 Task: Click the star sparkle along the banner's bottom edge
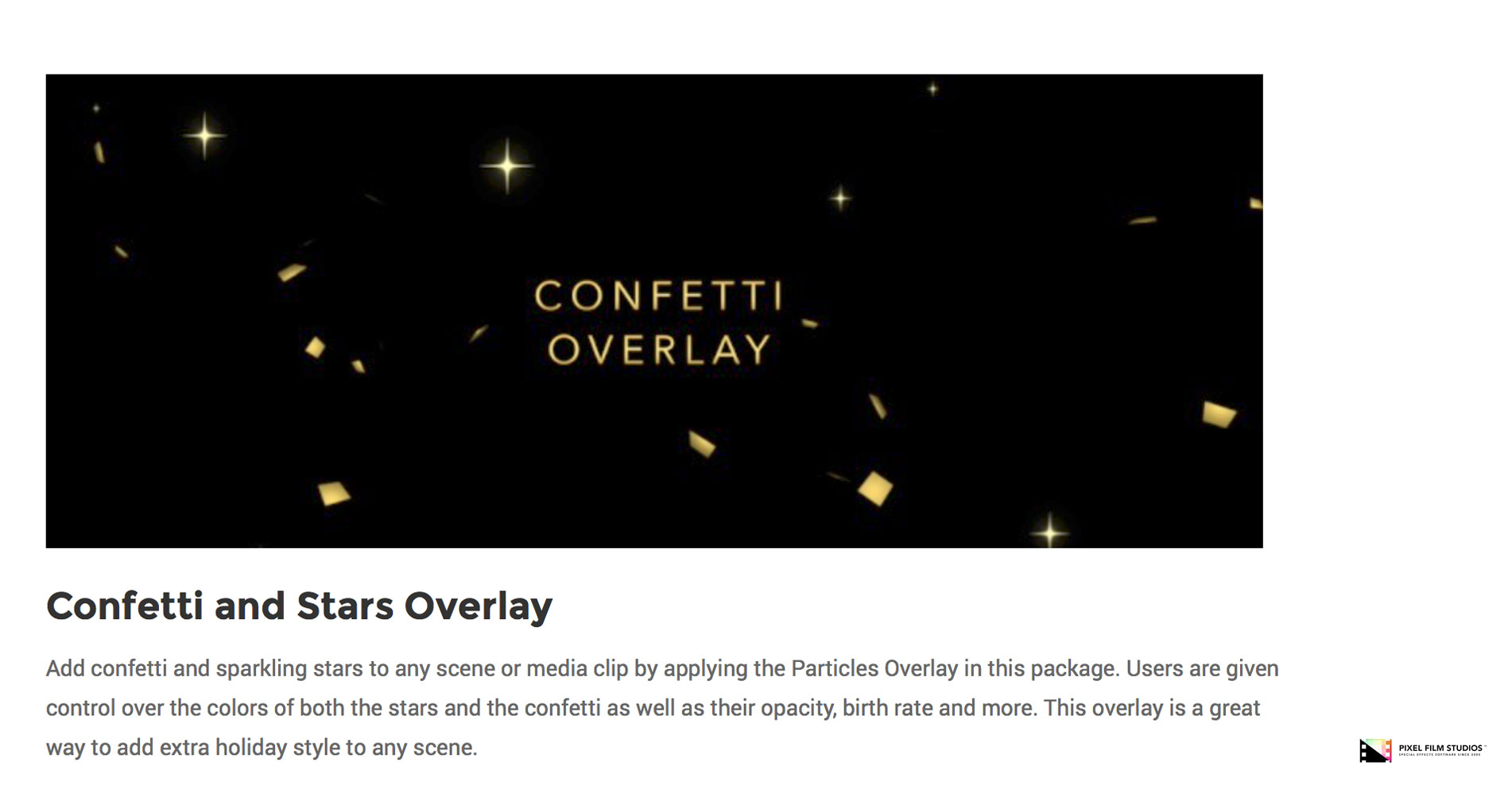(1049, 531)
